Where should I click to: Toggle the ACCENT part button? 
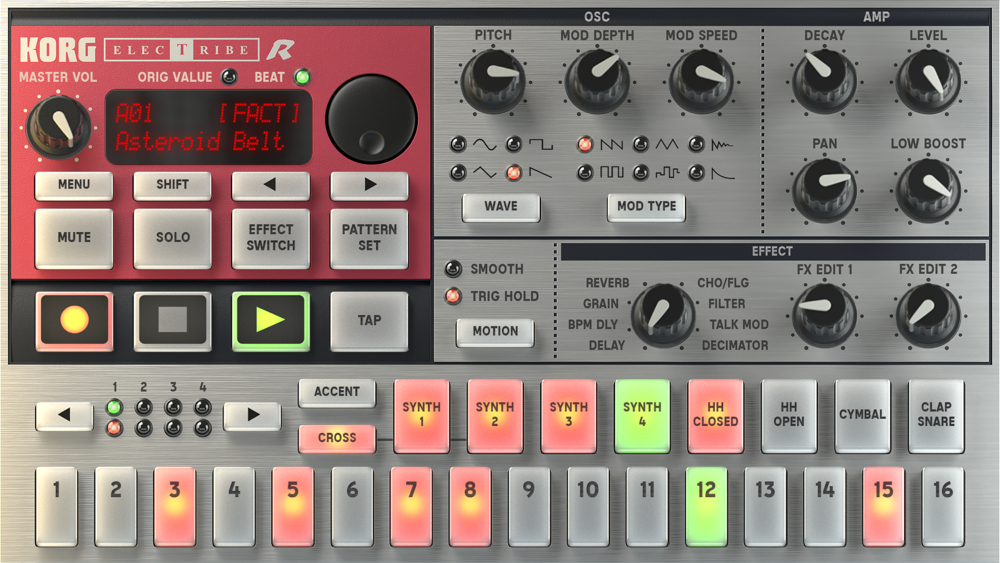click(x=337, y=392)
